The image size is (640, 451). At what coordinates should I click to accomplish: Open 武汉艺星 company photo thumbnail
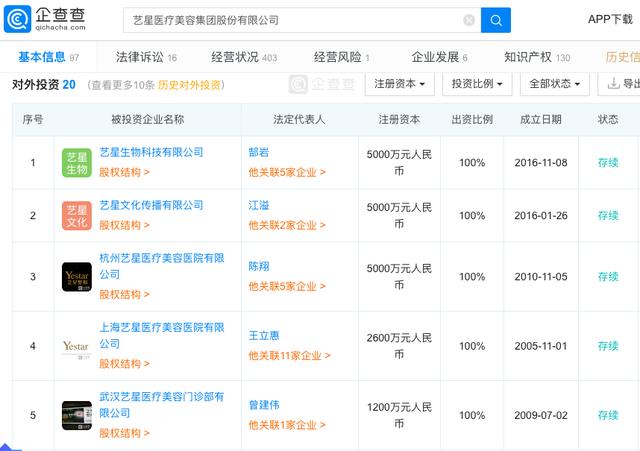tap(77, 415)
